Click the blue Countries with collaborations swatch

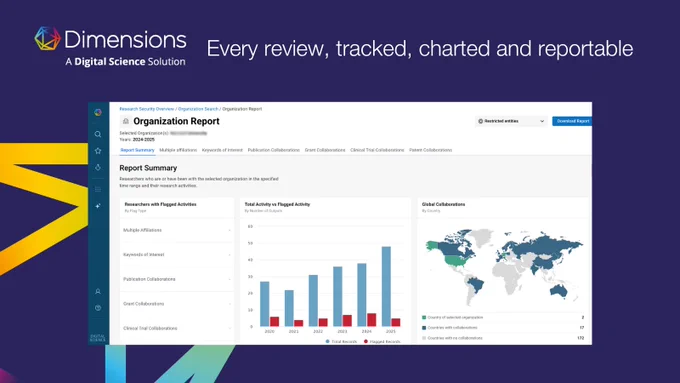(424, 328)
